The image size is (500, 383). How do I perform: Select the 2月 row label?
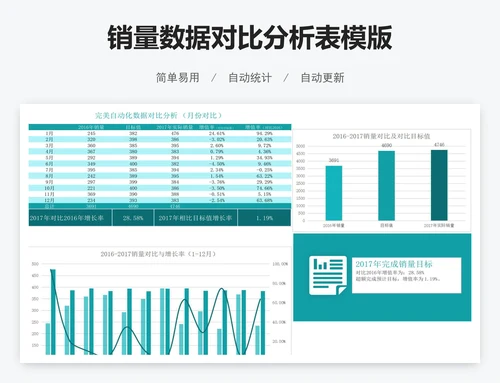tap(49, 139)
